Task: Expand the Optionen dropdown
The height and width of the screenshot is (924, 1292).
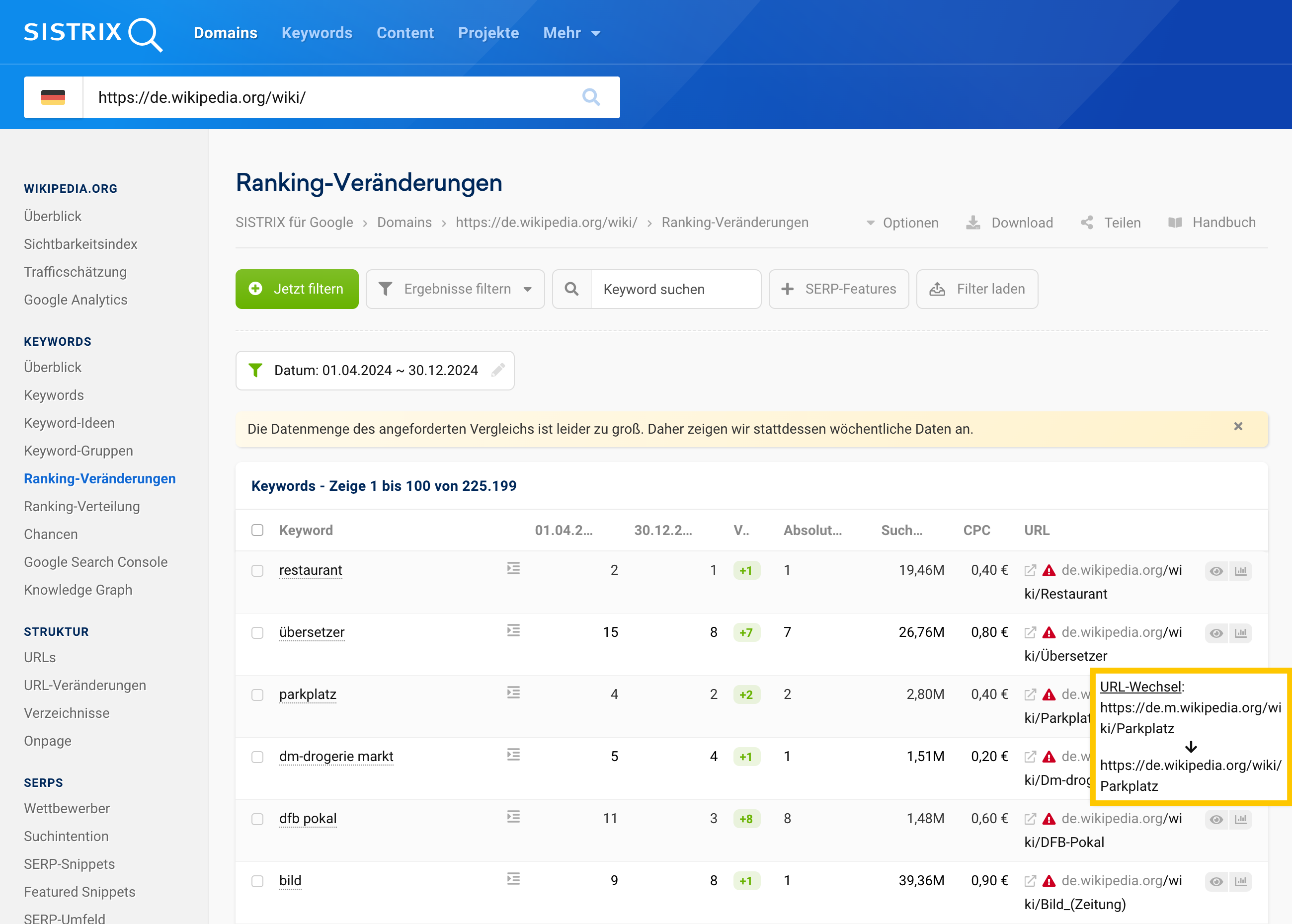Action: [x=902, y=223]
